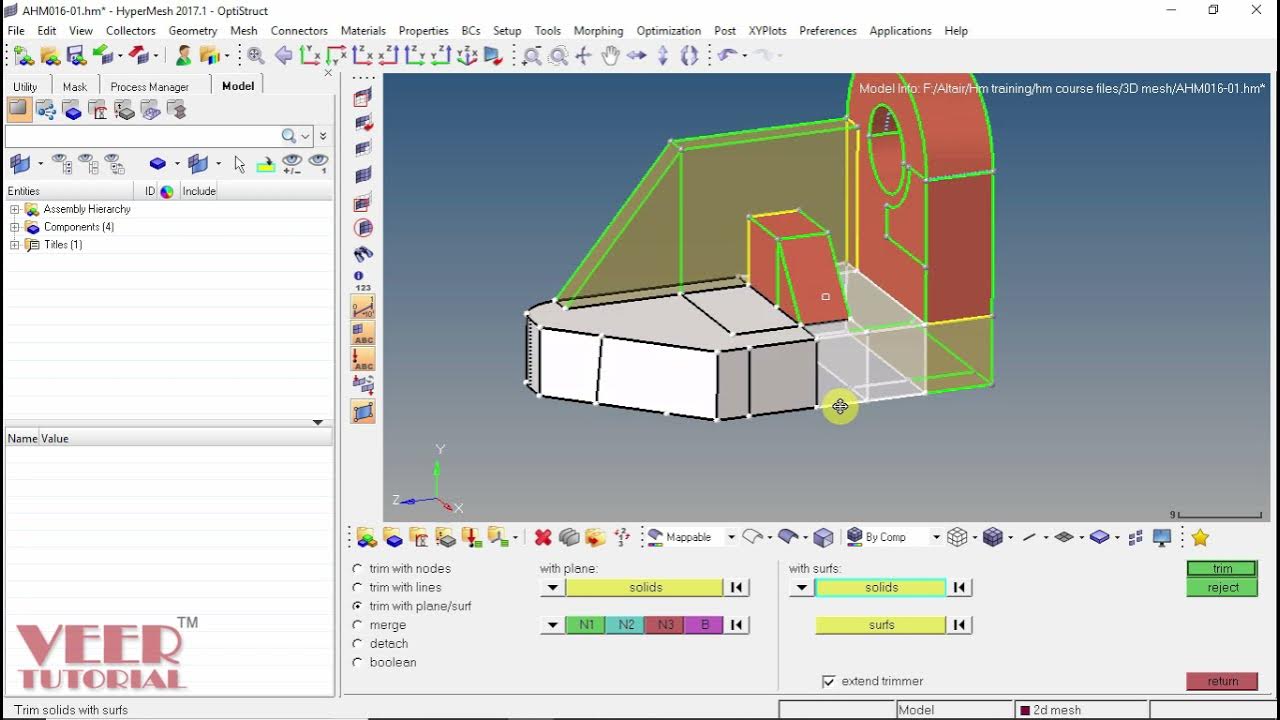
Task: Activate the Pan hand tool
Action: point(610,56)
